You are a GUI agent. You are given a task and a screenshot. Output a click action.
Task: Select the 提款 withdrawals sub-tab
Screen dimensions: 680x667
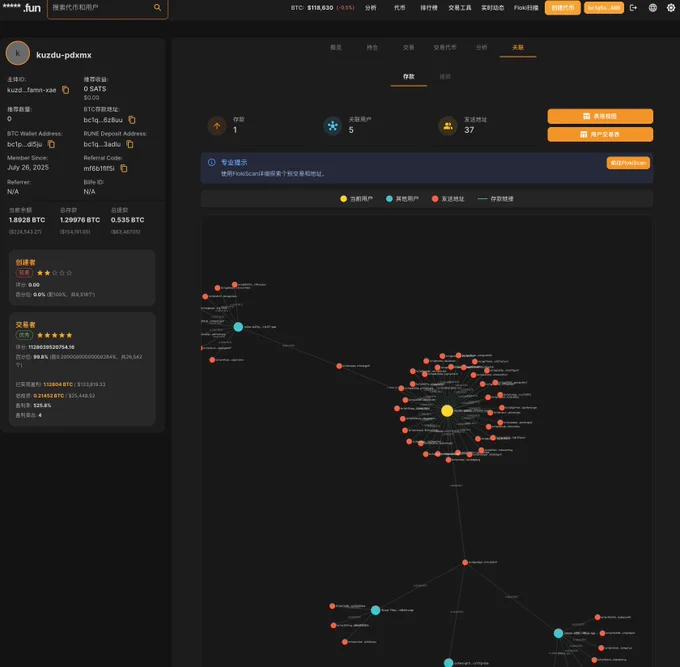pyautogui.click(x=445, y=77)
